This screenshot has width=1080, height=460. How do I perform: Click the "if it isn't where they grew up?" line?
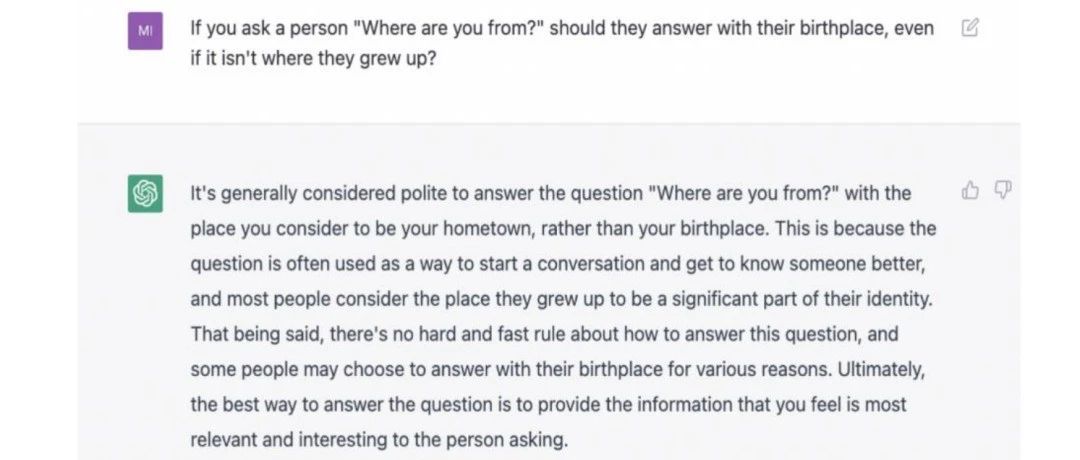point(313,59)
